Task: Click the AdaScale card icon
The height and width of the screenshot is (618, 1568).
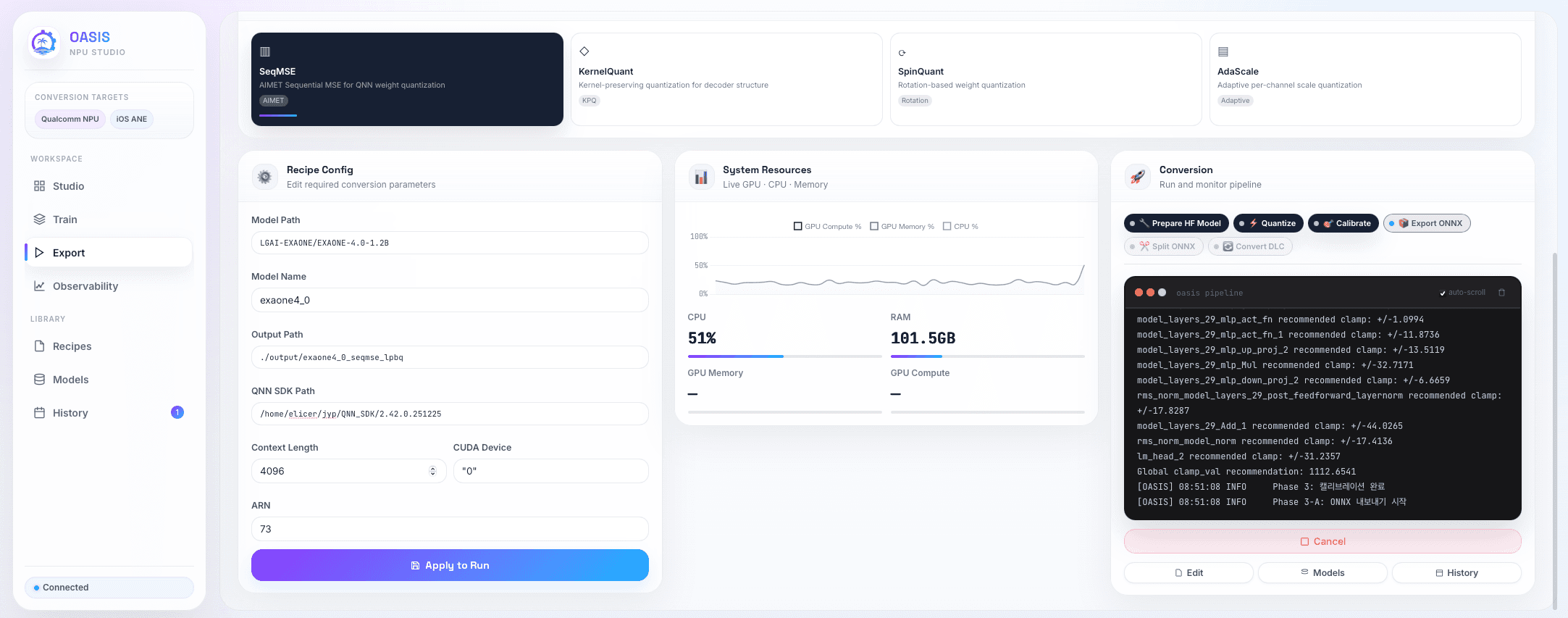Action: click(x=1223, y=51)
